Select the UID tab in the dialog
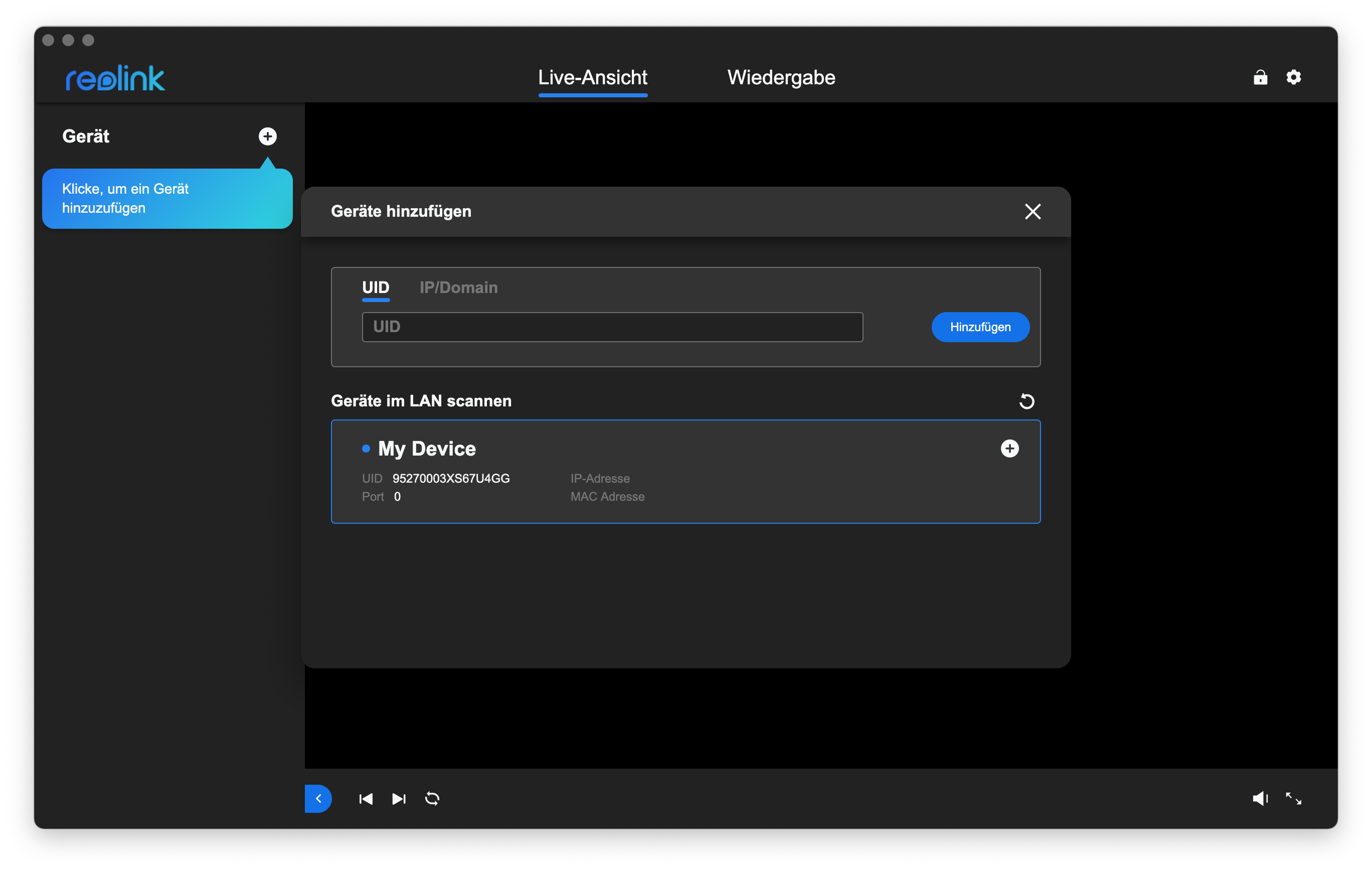Image resolution: width=1372 pixels, height=871 pixels. 376,287
